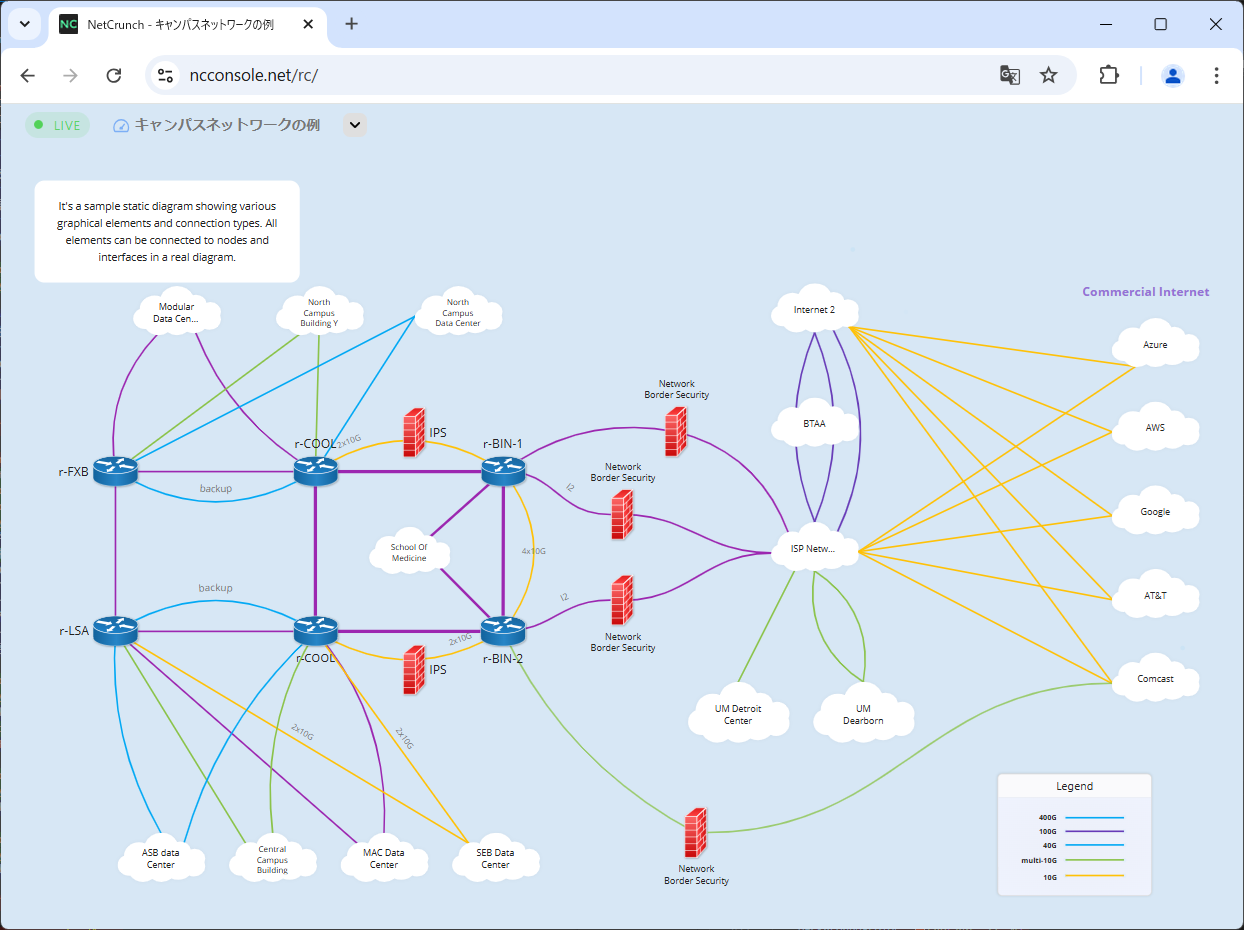1244x930 pixels.
Task: Click the upper r-COOL router near Modular Data Center
Action: coord(315,472)
